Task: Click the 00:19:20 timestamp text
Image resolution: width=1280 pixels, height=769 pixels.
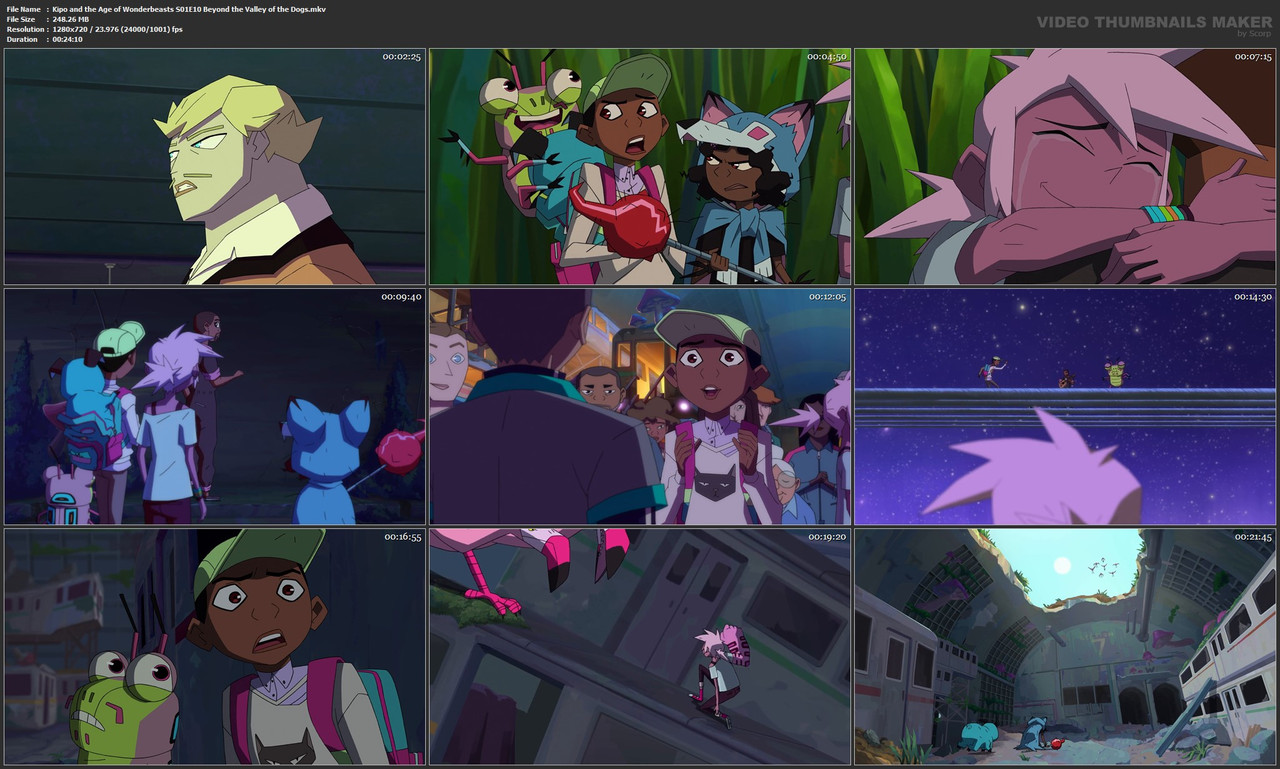Action: coord(827,537)
